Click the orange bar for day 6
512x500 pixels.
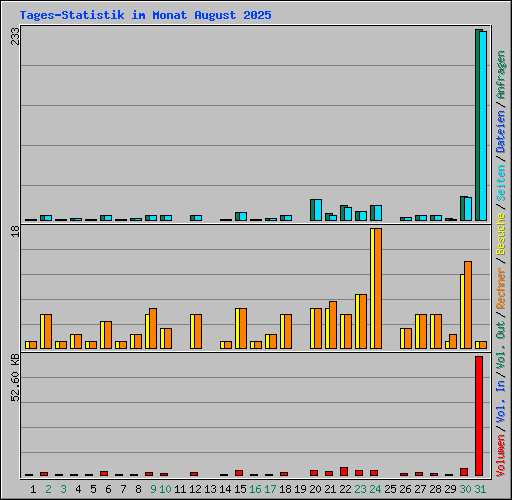(x=108, y=335)
